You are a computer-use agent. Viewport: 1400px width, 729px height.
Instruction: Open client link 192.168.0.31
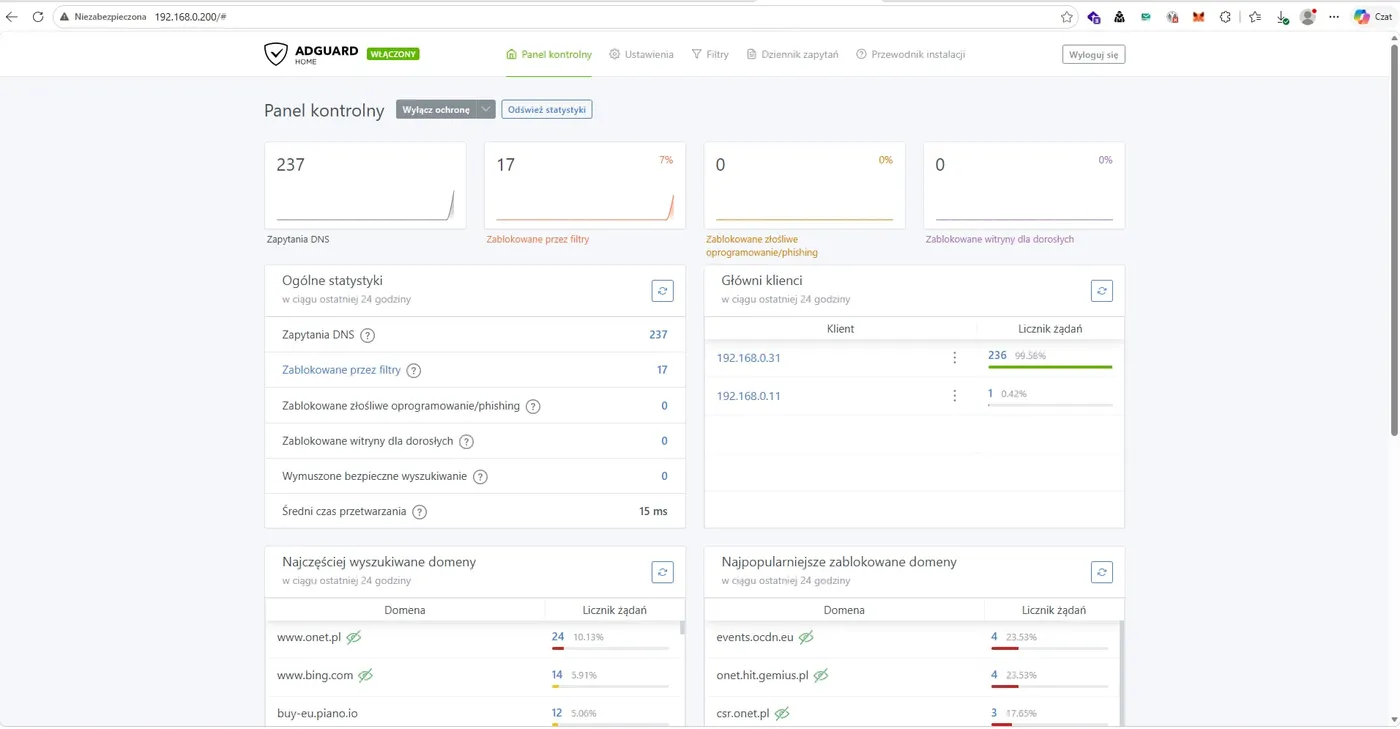pos(748,358)
